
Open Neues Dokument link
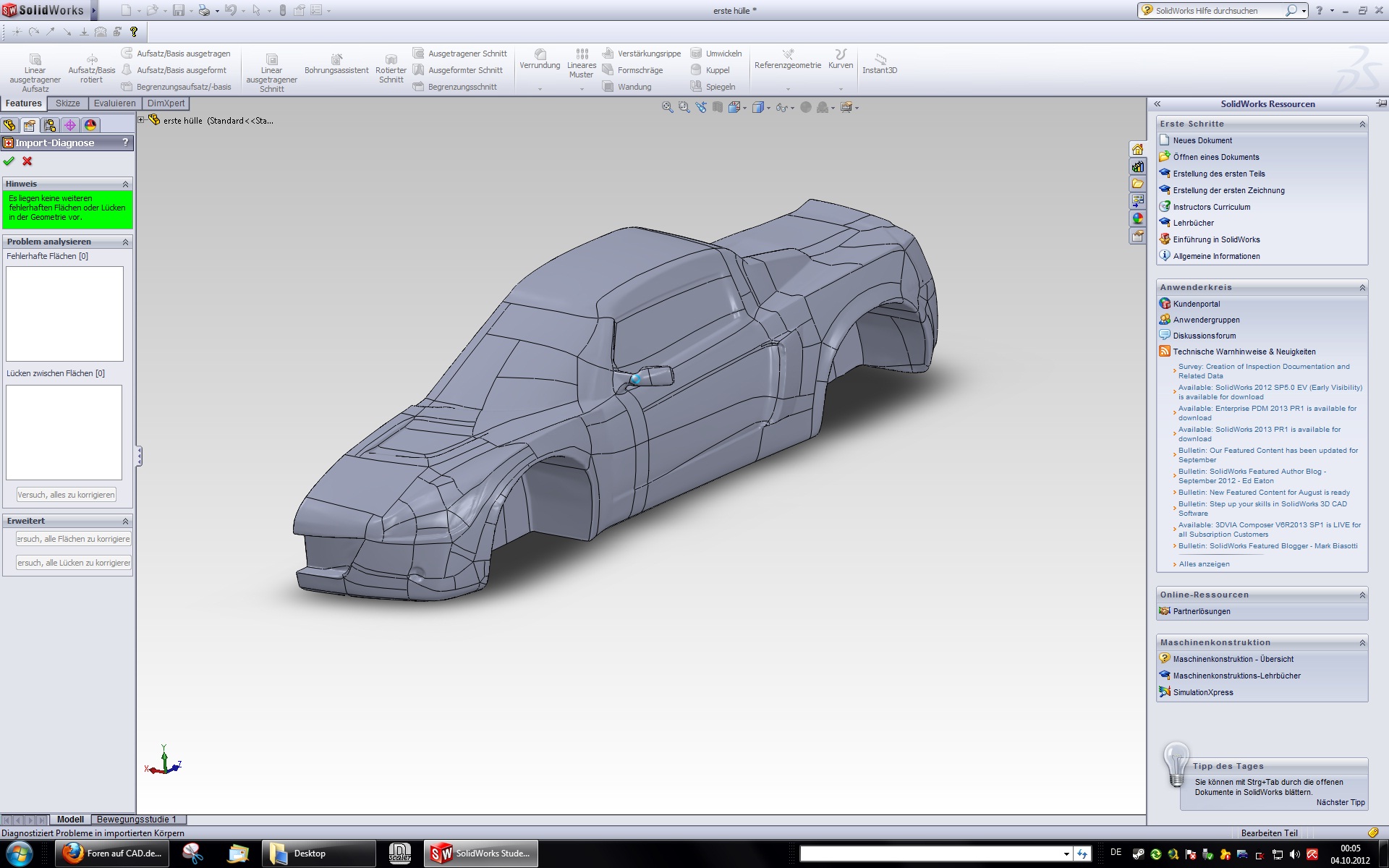[1202, 140]
